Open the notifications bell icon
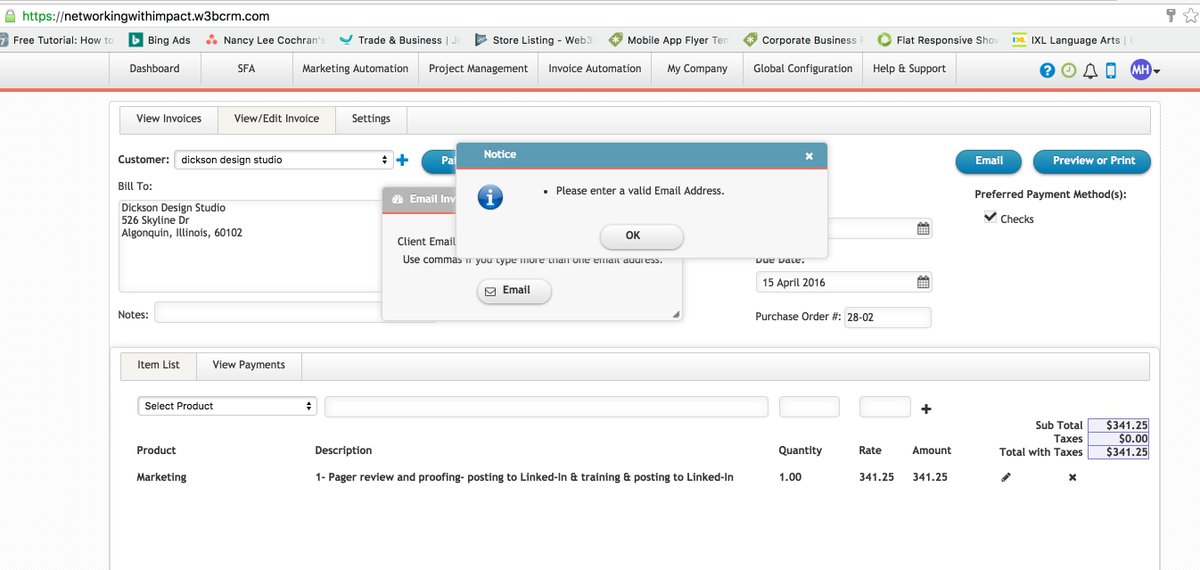The image size is (1200, 570). (1090, 71)
